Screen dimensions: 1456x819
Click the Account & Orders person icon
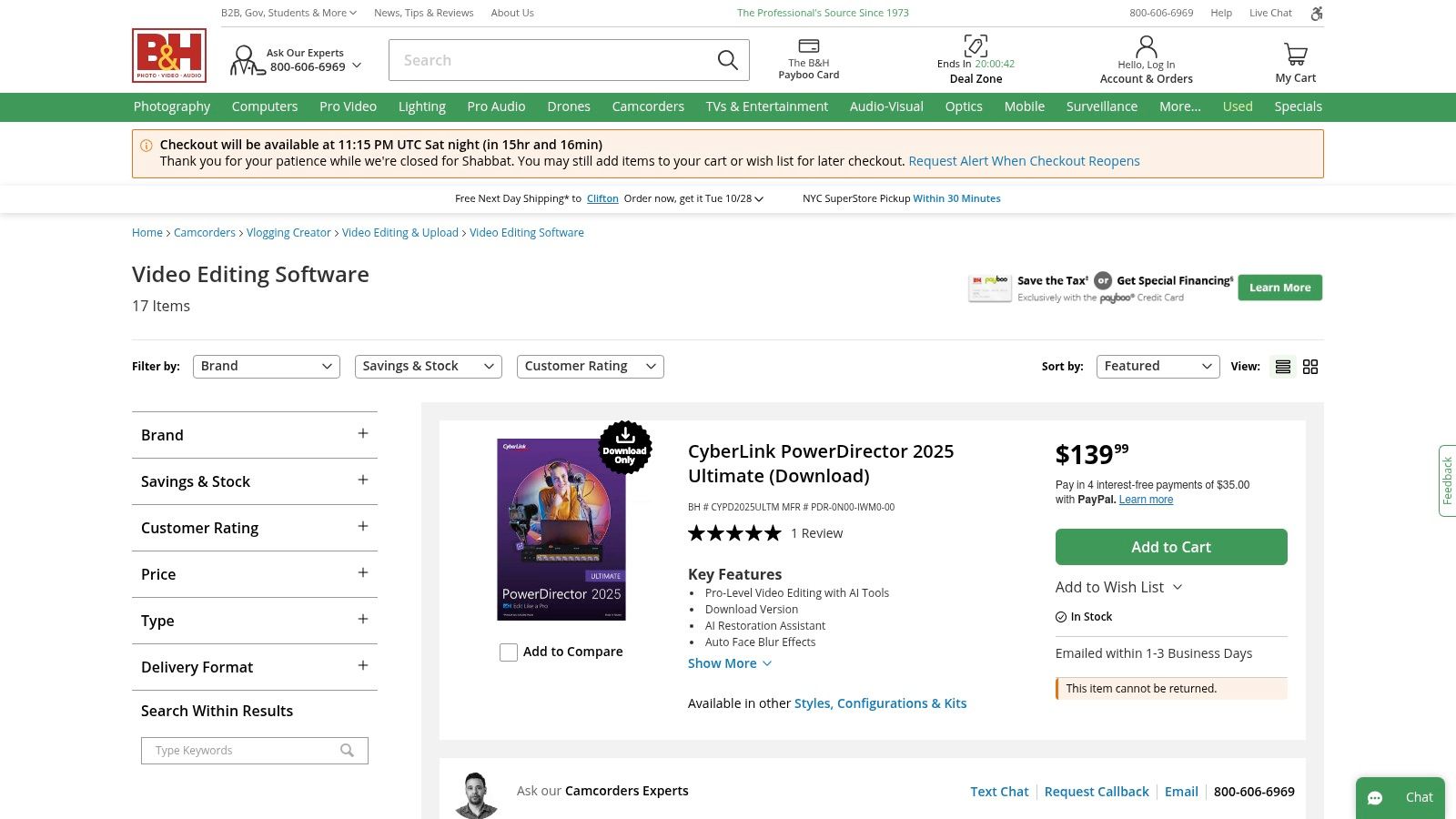click(x=1147, y=46)
